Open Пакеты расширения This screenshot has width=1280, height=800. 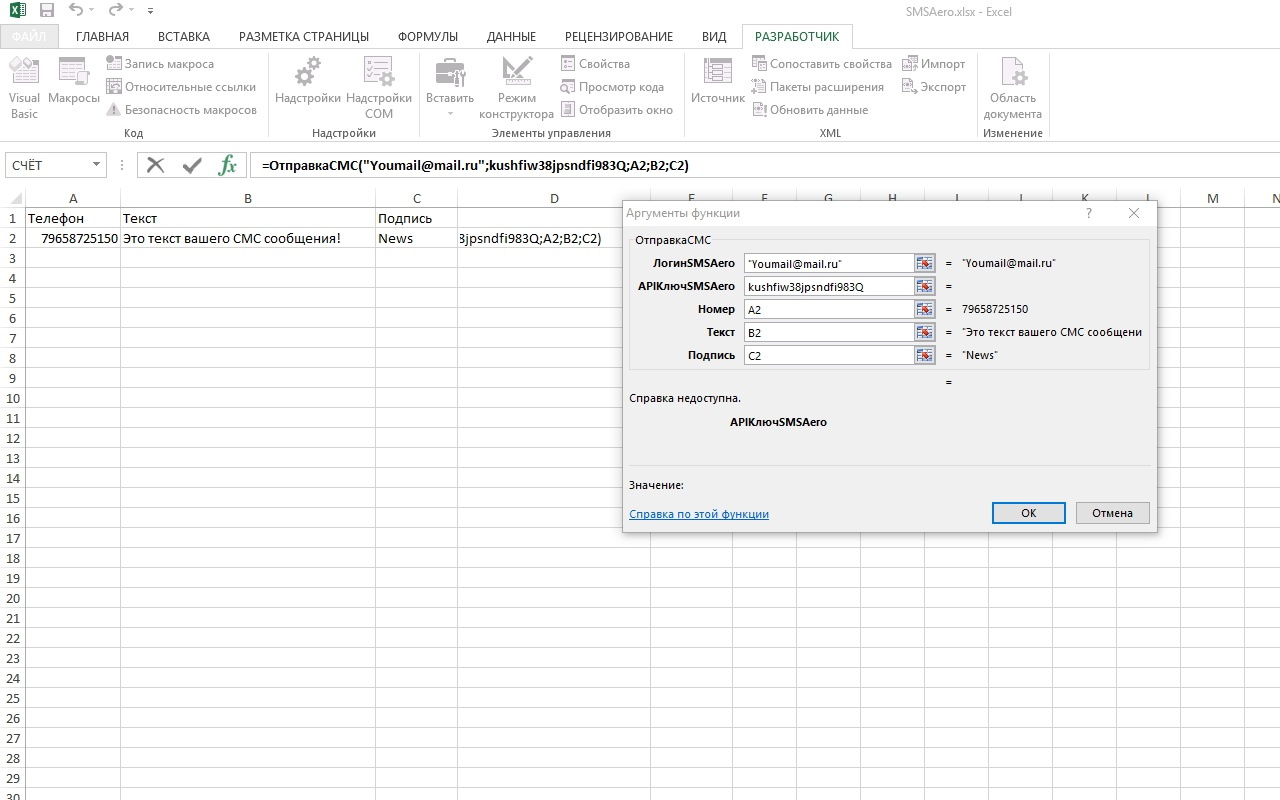coord(818,87)
